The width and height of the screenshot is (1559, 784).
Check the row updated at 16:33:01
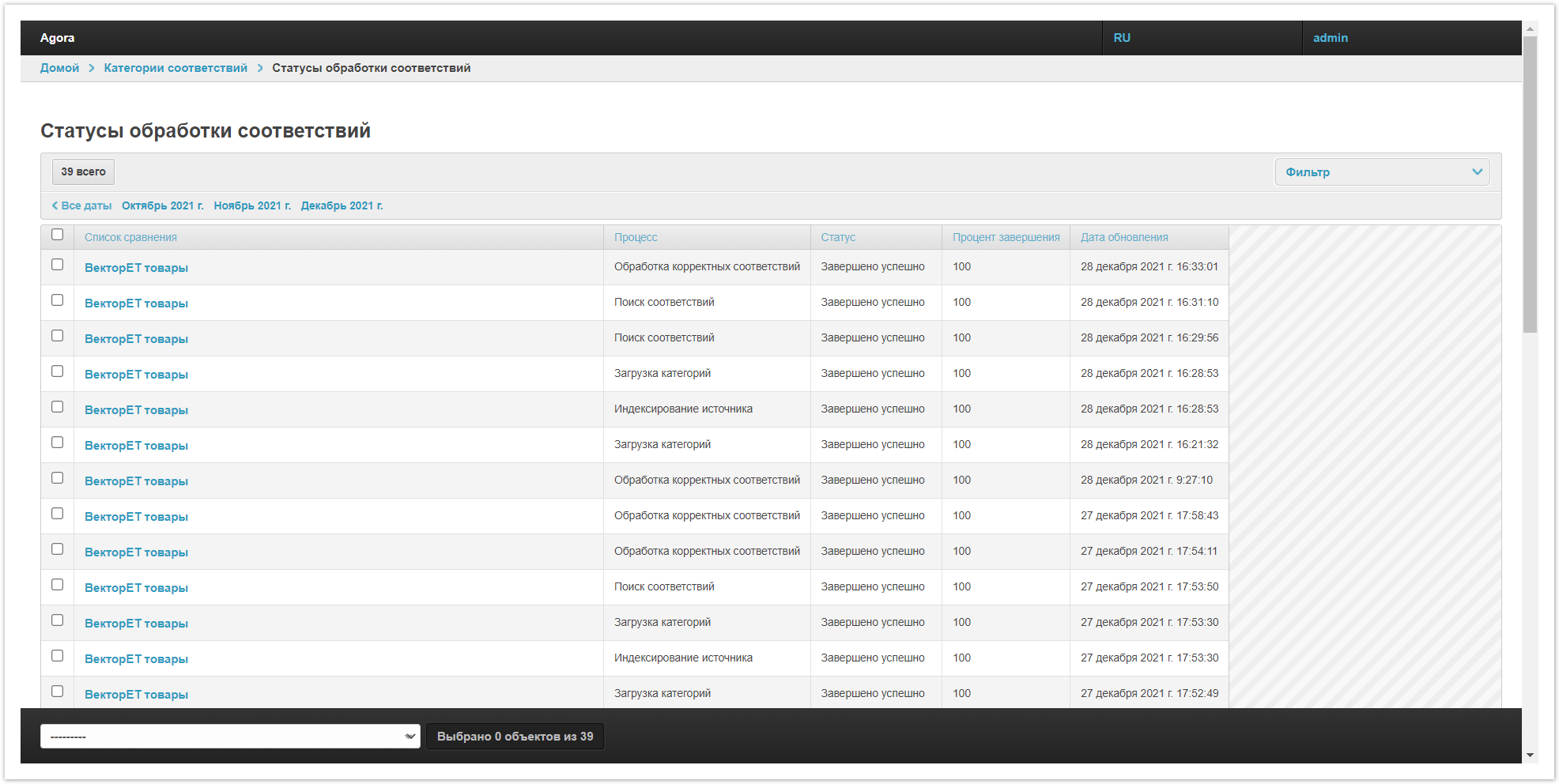[57, 265]
